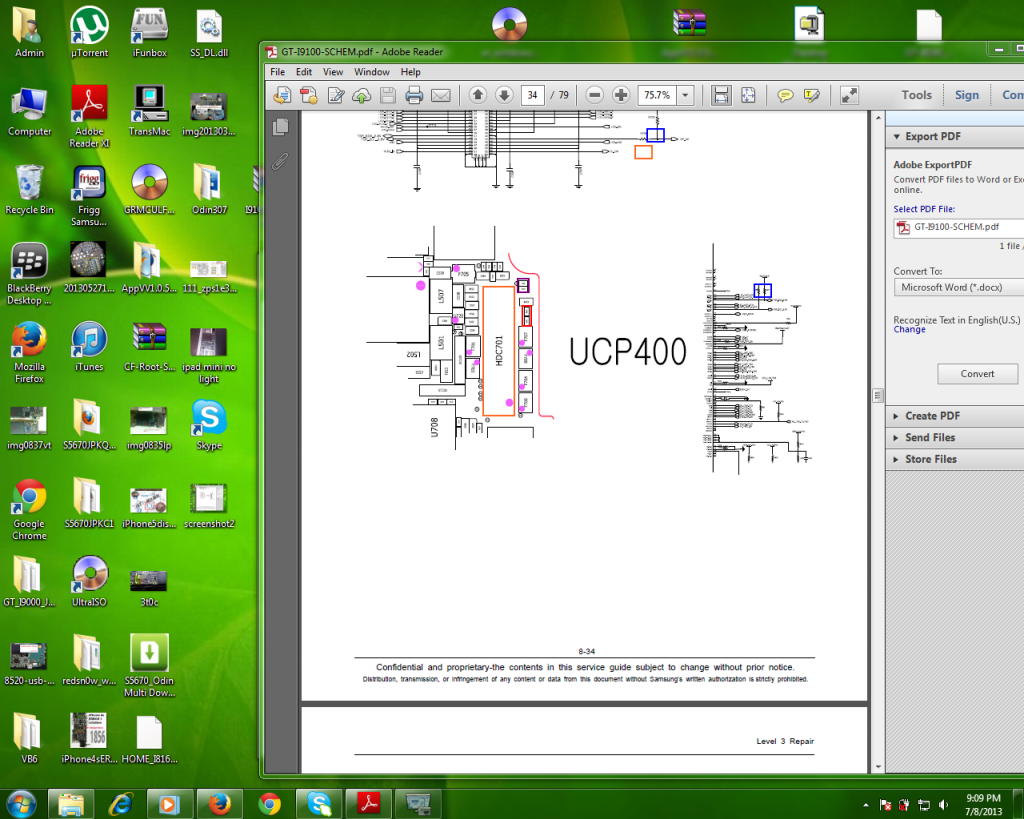The height and width of the screenshot is (819, 1024).
Task: Select the highlight text tool
Action: pyautogui.click(x=812, y=95)
